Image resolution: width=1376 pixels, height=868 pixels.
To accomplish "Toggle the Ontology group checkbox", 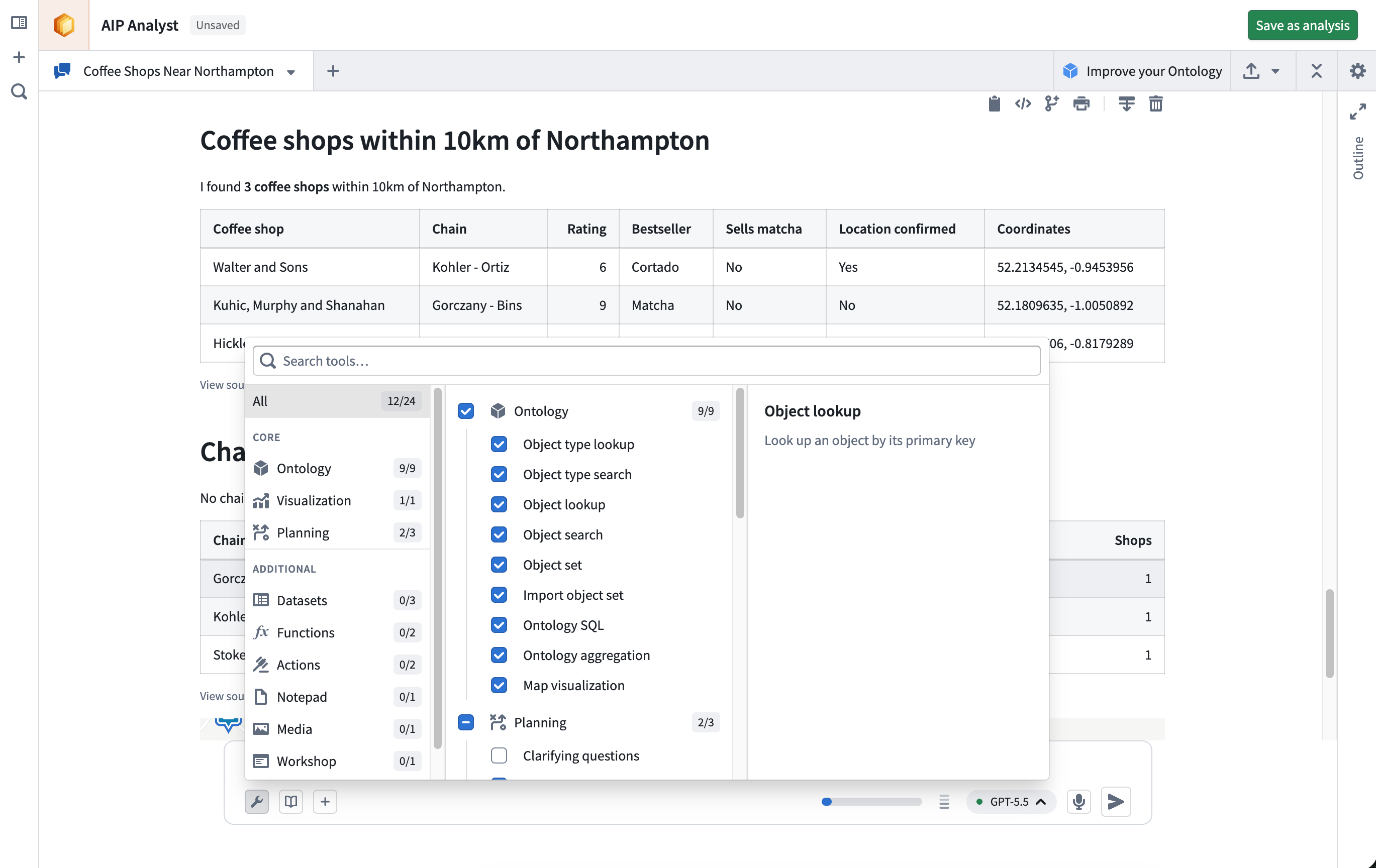I will [466, 411].
